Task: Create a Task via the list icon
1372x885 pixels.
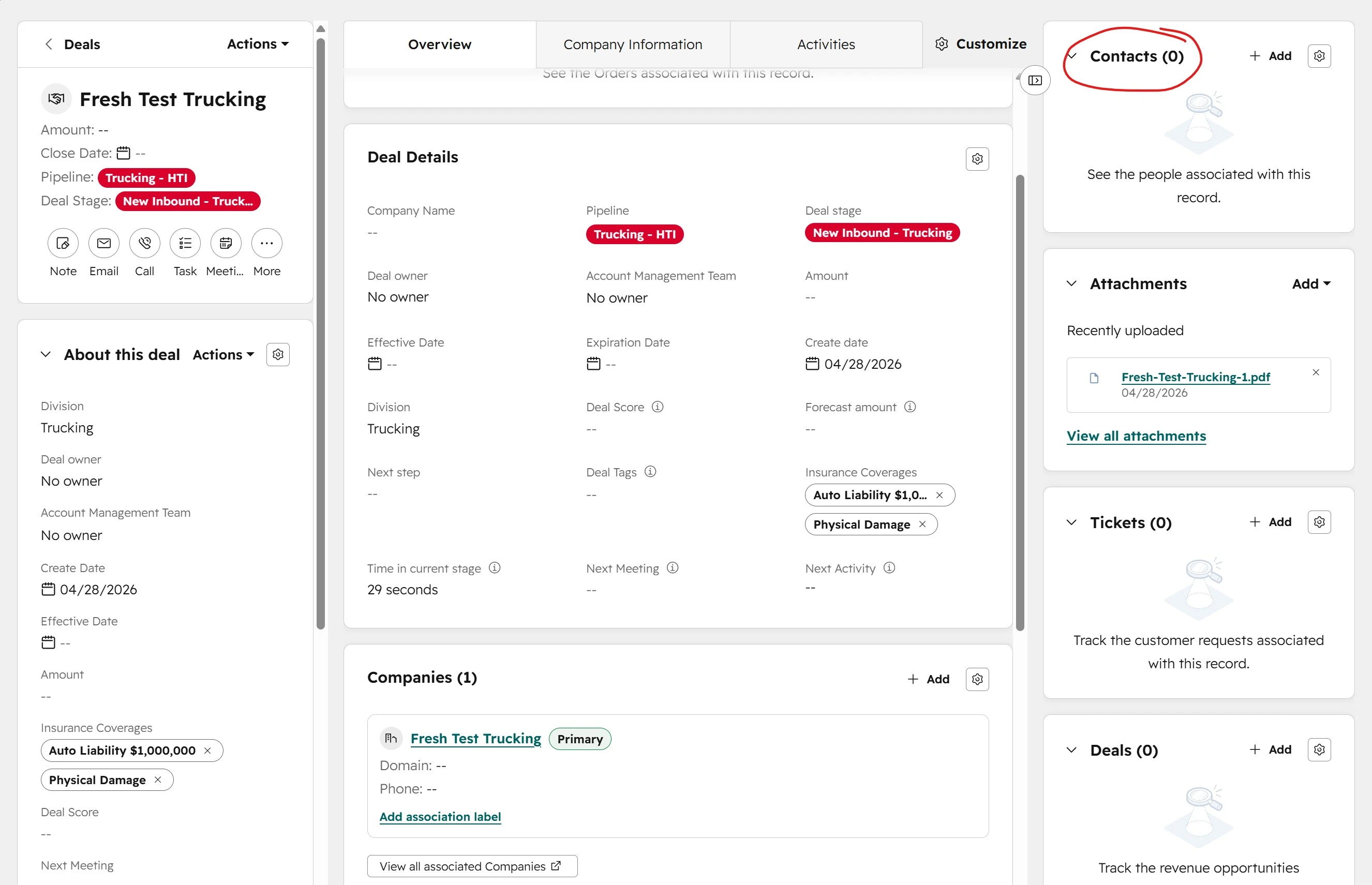Action: point(185,244)
